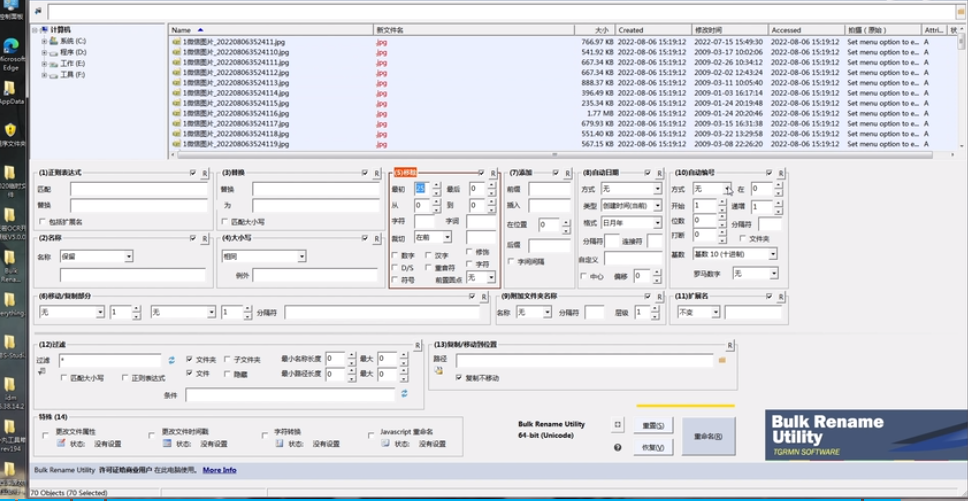Open the More Info link
Screen dimensions: 968x504
coord(219,469)
